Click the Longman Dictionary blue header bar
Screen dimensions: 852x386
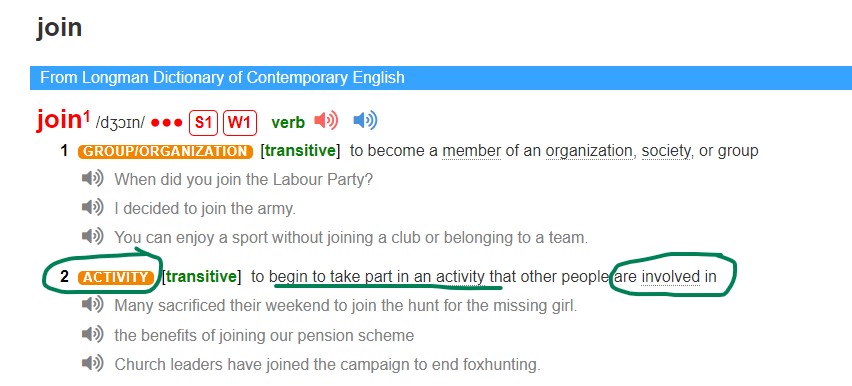pyautogui.click(x=441, y=78)
